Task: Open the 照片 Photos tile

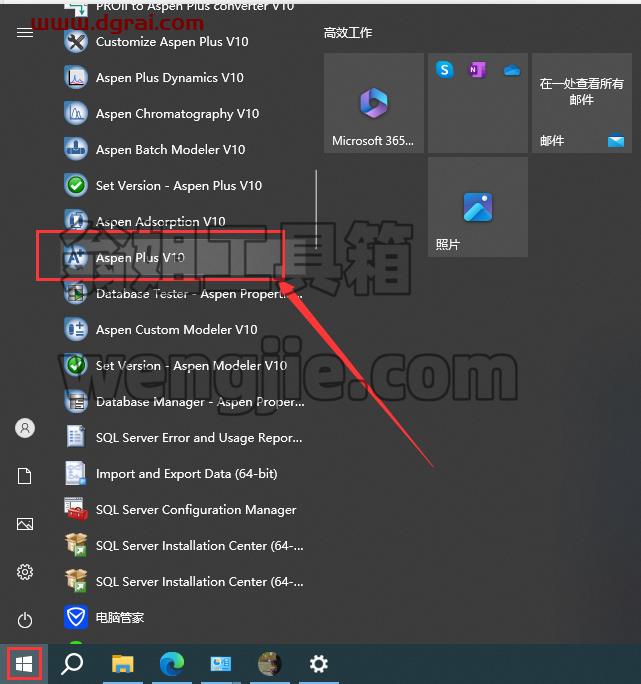Action: click(478, 207)
